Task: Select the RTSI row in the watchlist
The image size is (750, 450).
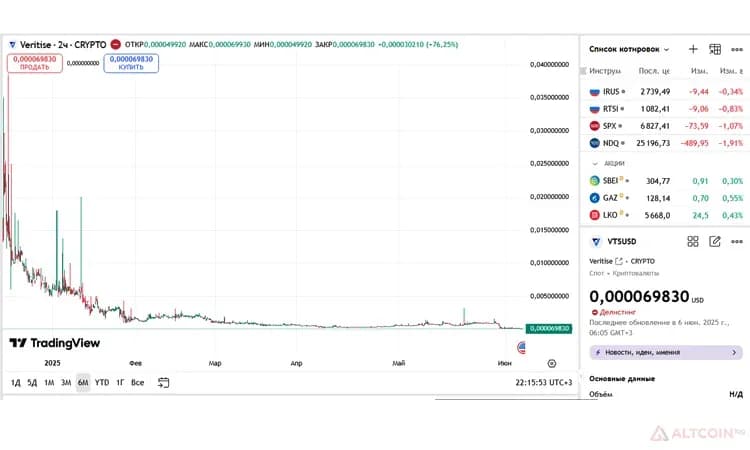Action: [666, 109]
